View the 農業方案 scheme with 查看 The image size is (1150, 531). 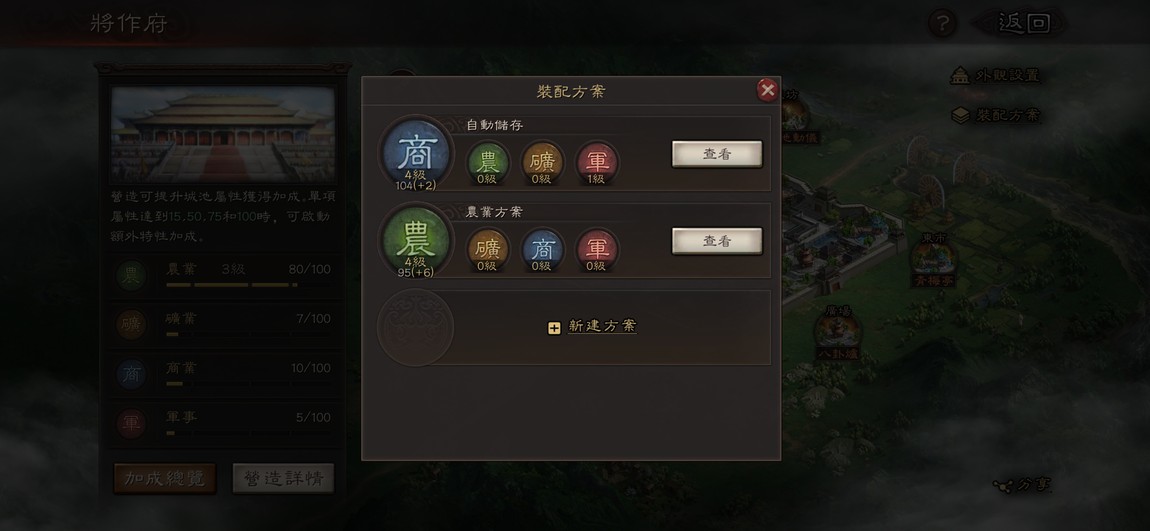[717, 241]
